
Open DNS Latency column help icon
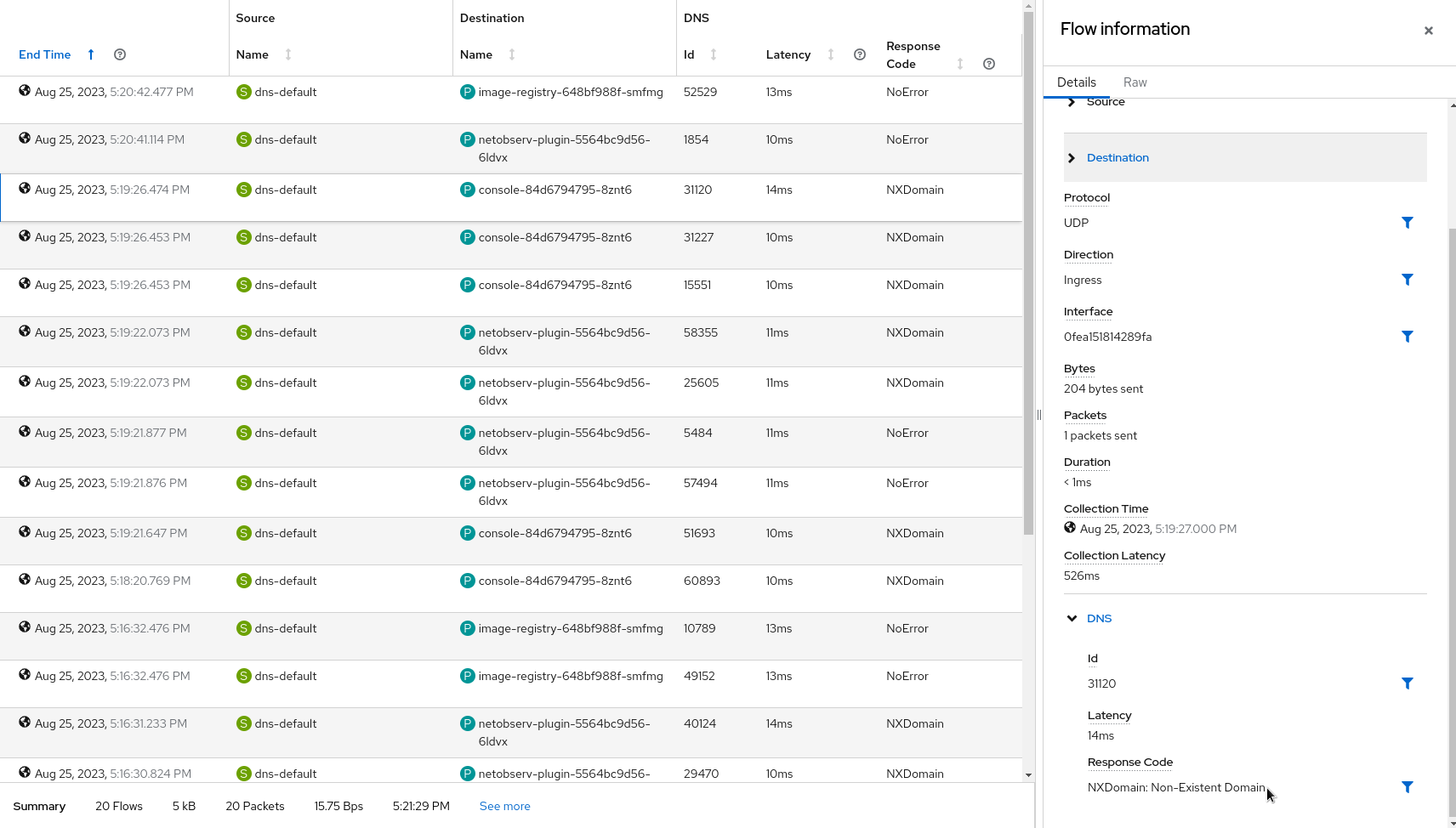click(x=860, y=54)
